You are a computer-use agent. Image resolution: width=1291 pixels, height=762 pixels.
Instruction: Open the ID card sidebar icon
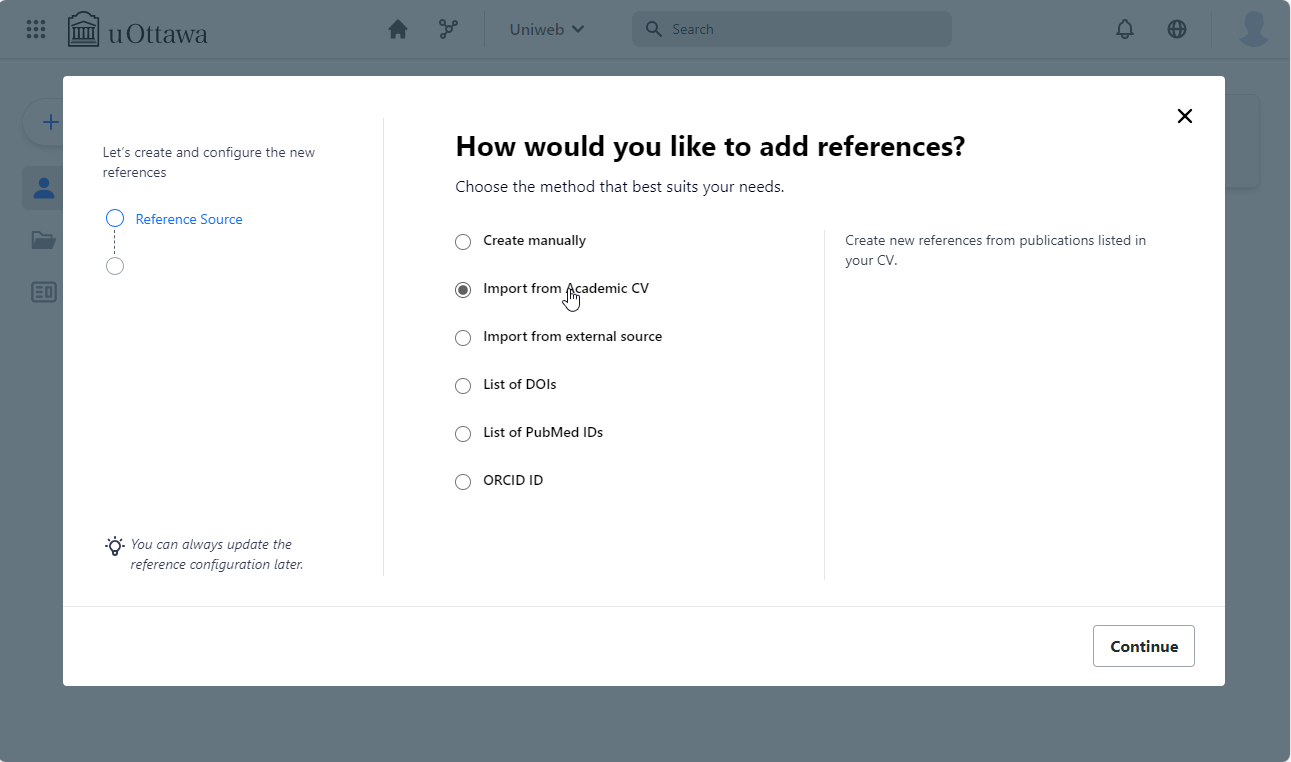pos(43,292)
